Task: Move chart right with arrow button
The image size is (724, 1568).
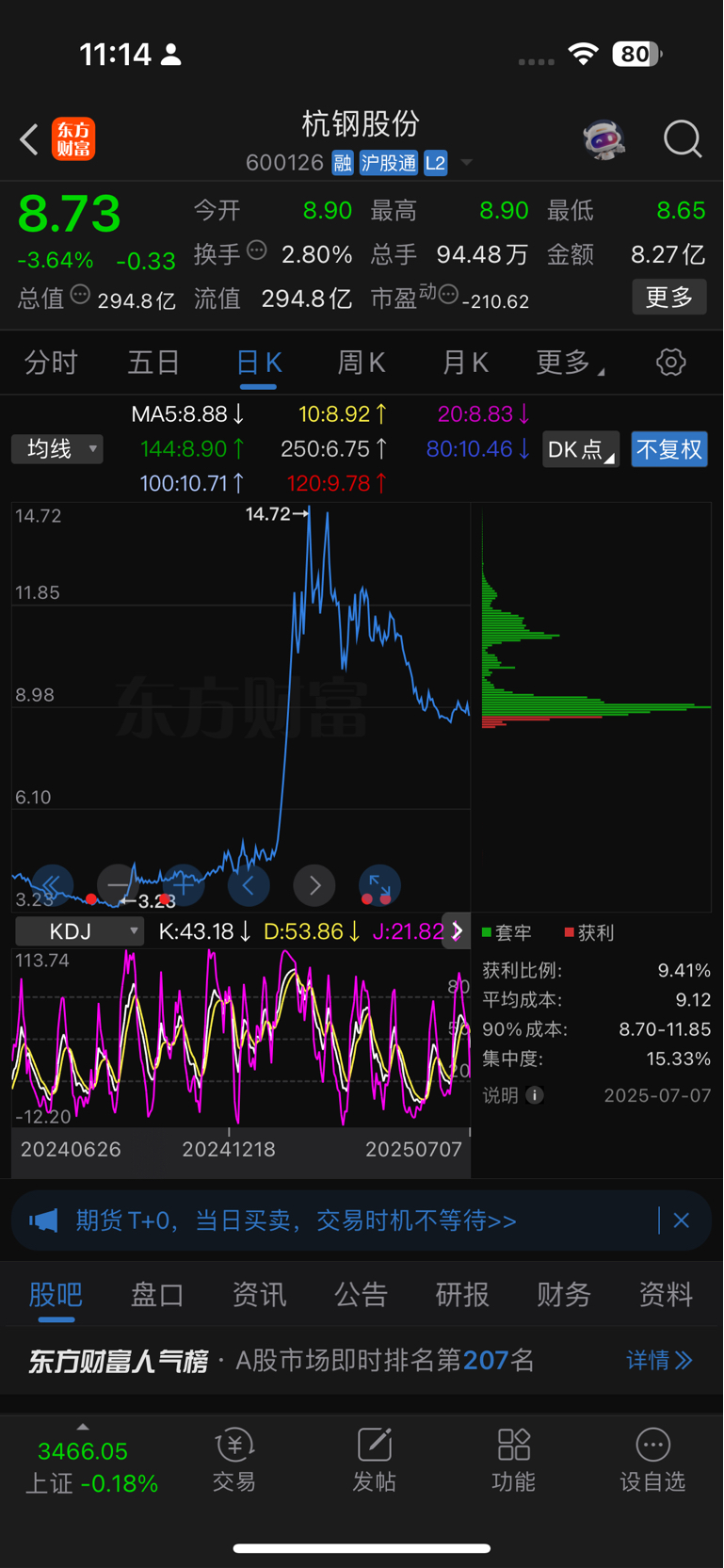Action: (x=314, y=885)
